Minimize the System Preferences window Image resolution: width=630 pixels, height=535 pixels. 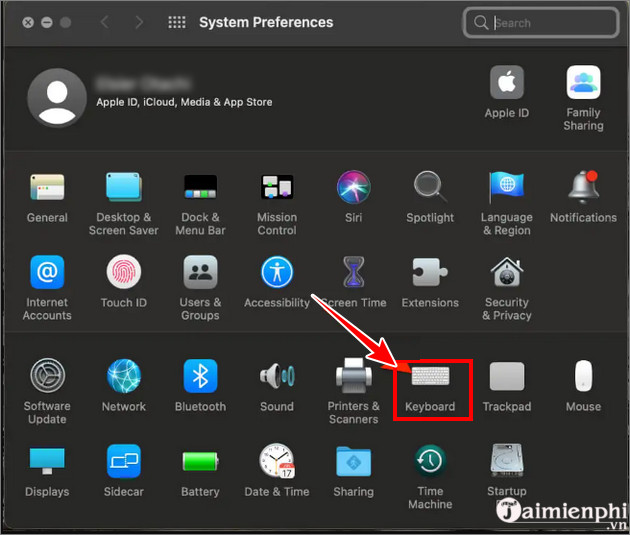tap(47, 22)
